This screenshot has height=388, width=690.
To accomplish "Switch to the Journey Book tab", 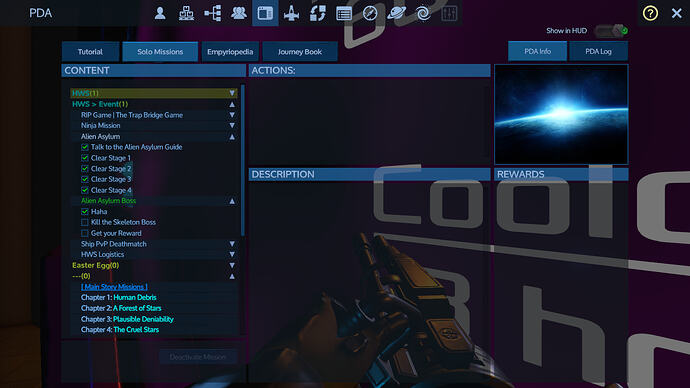I will [300, 51].
